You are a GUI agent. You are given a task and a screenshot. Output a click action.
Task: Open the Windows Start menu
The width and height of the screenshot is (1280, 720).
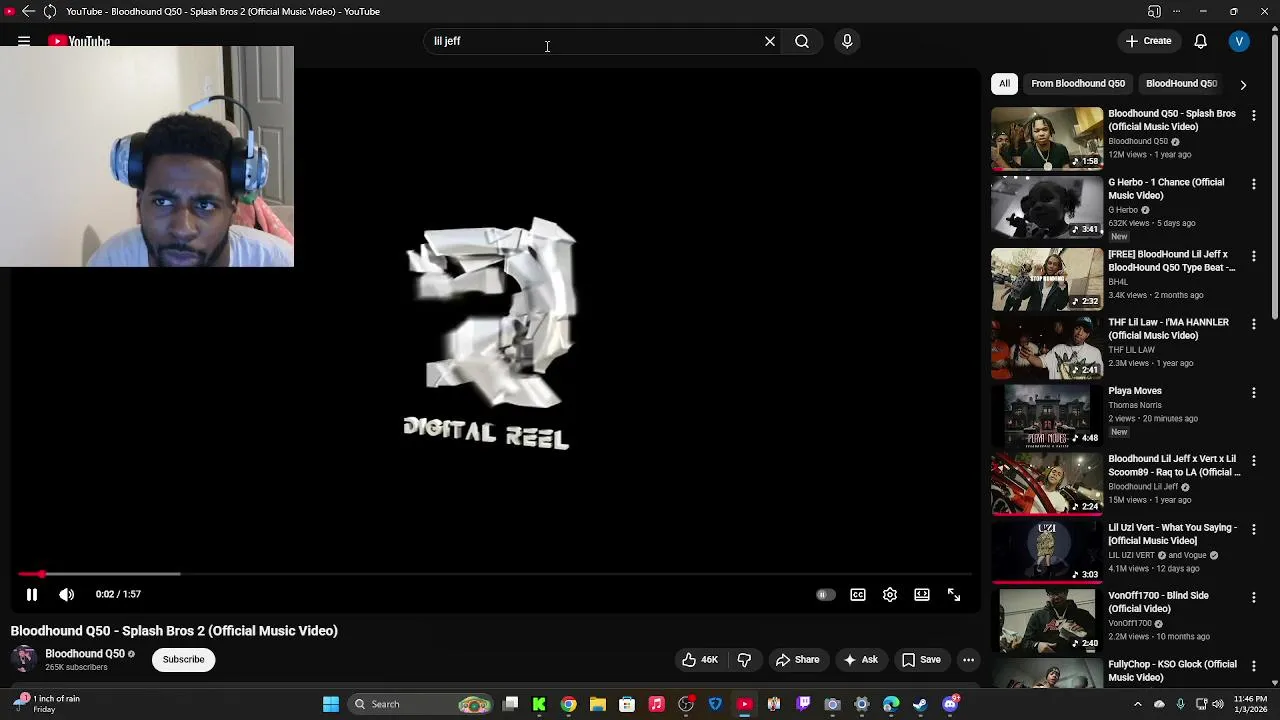pyautogui.click(x=331, y=704)
